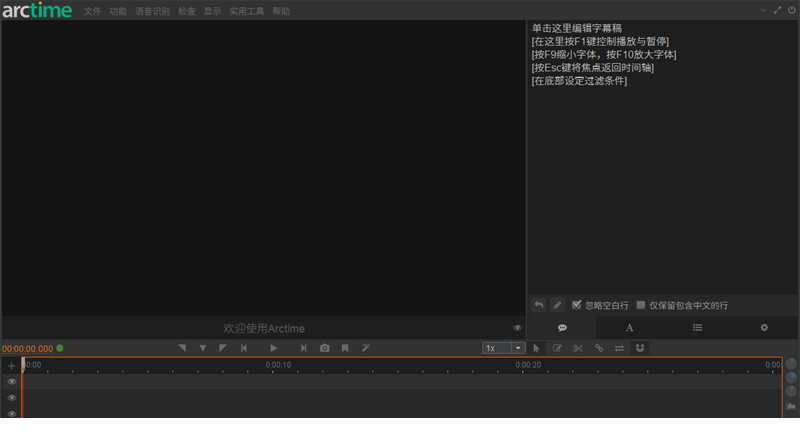Click the 1x playback speed field
The width and height of the screenshot is (800, 434).
point(497,348)
